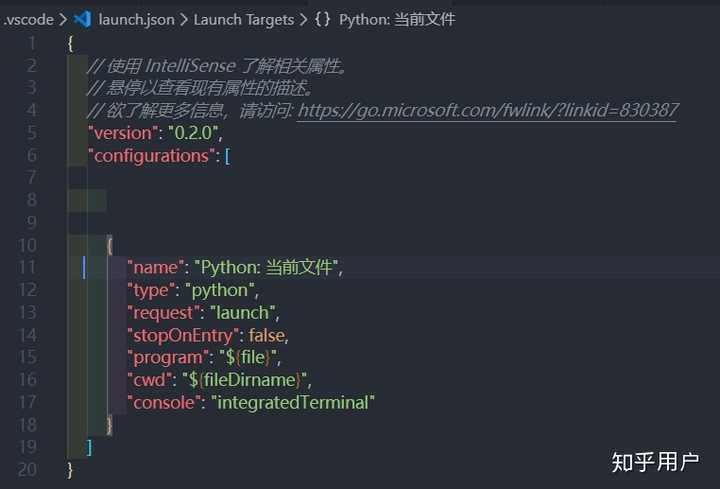Click the "${fileDirname}" value
This screenshot has height=489, width=720.
point(245,380)
